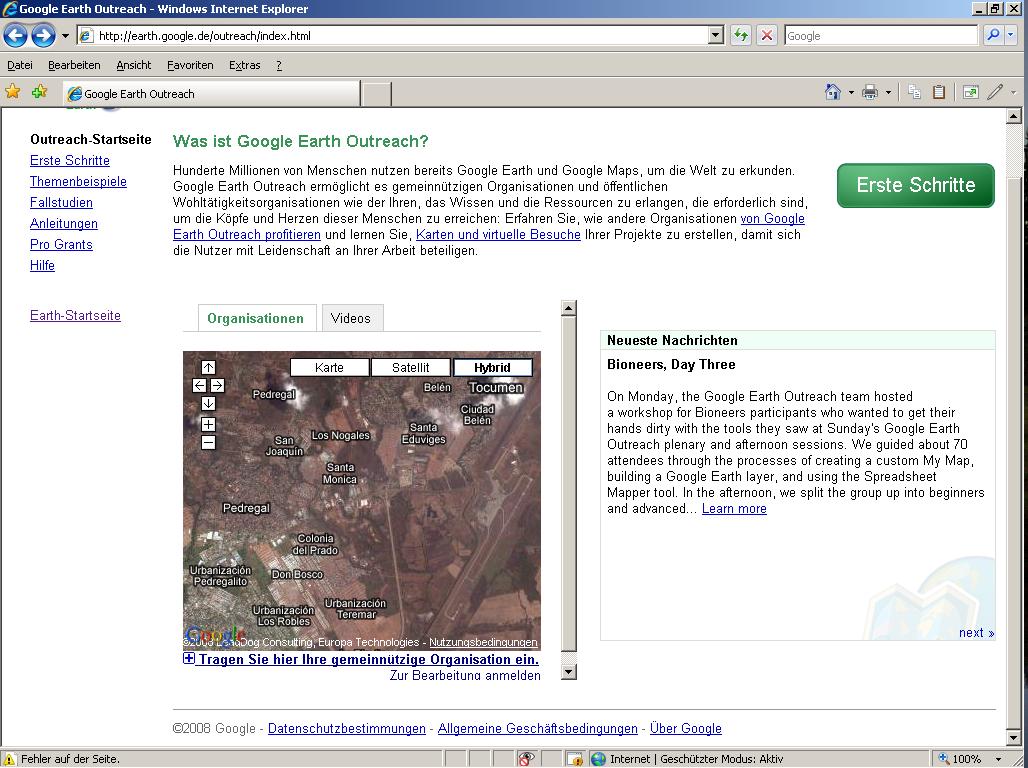Click the Add to Favorites star-plus icon
The width and height of the screenshot is (1028, 768).
[39, 92]
